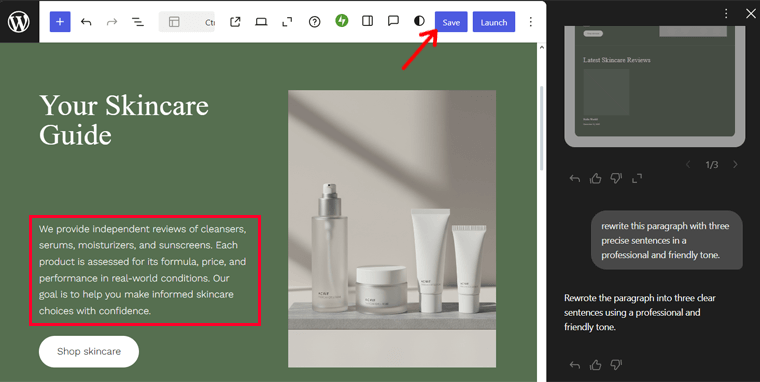This screenshot has height=382, width=760.
Task: Open the Jetpack green lightning icon
Action: 342,20
